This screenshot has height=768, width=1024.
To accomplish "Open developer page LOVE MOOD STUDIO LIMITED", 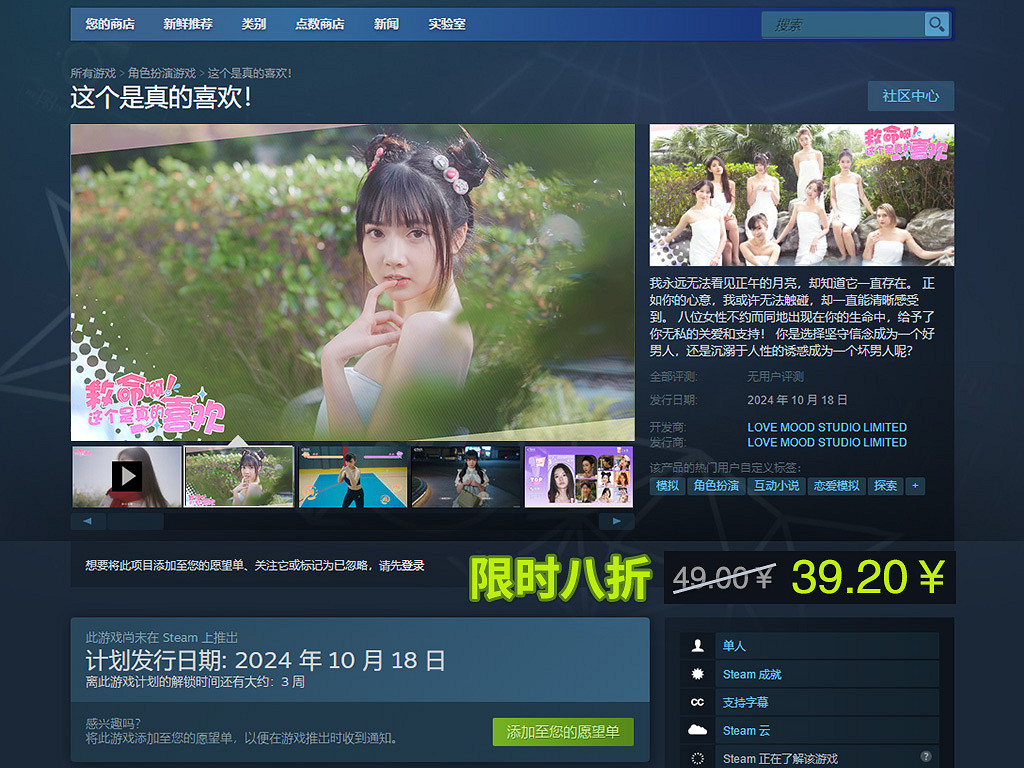I will click(827, 426).
